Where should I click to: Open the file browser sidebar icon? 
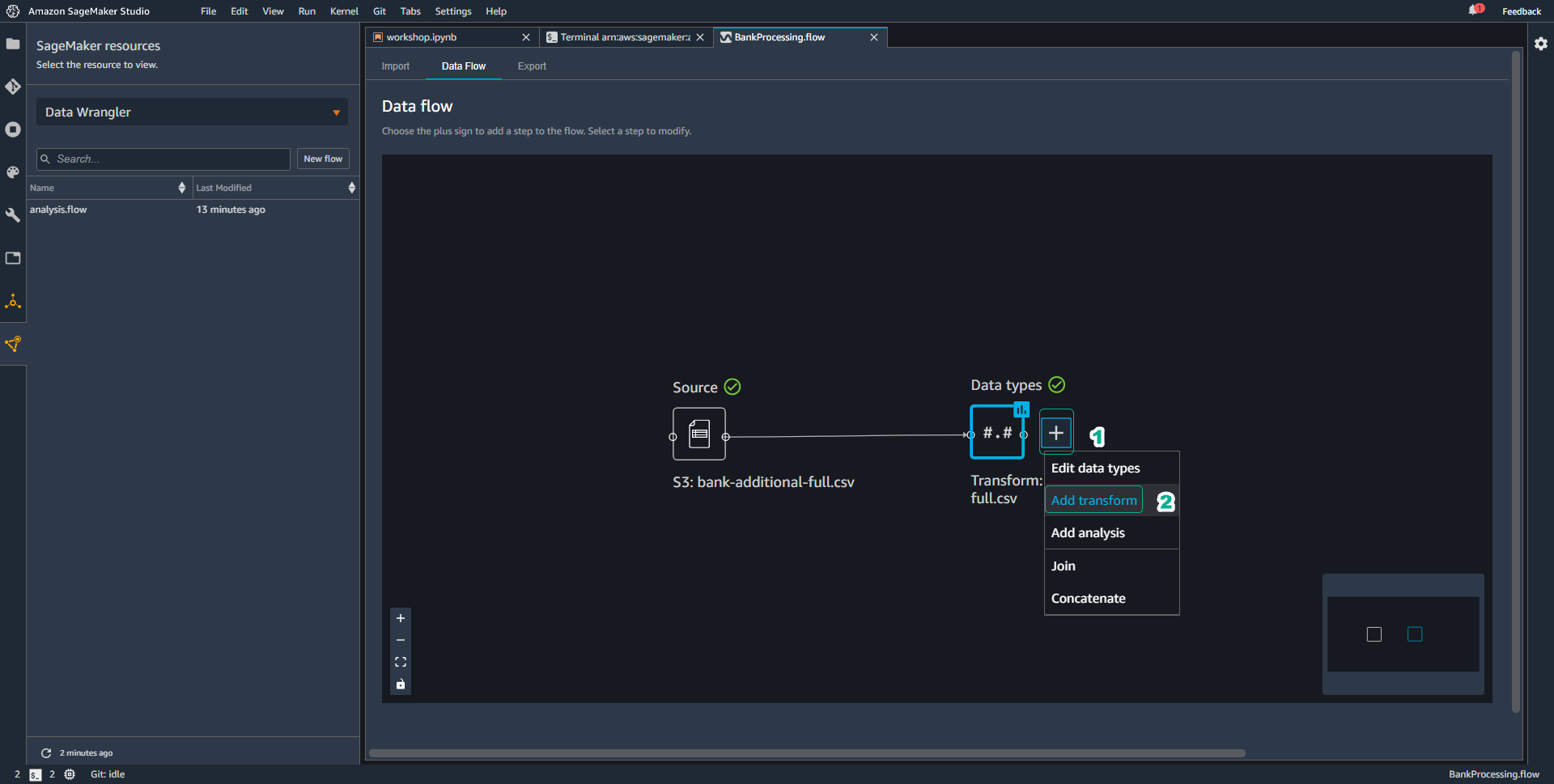13,44
